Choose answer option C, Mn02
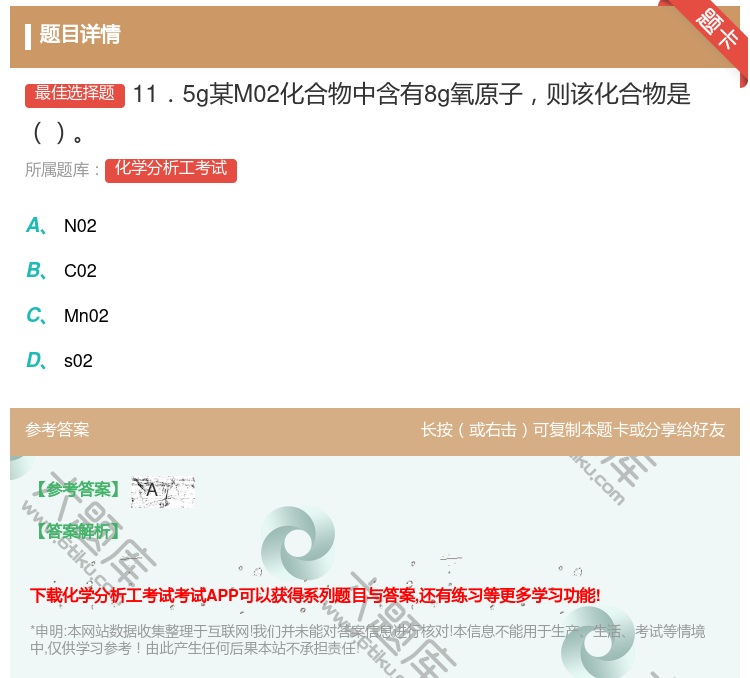Screen dimensions: 750x678 coord(67,315)
